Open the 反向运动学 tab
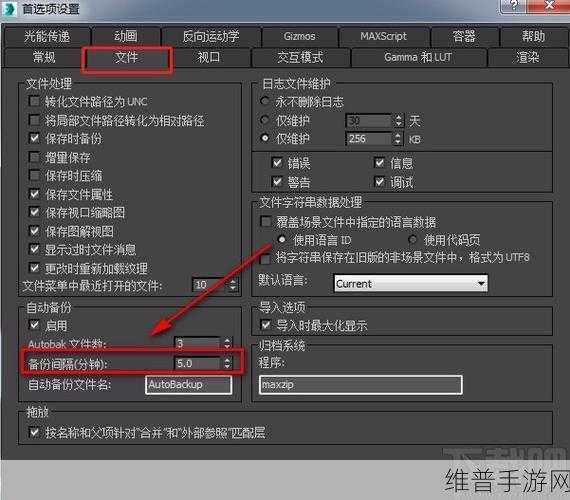This screenshot has width=570, height=500. pos(211,36)
